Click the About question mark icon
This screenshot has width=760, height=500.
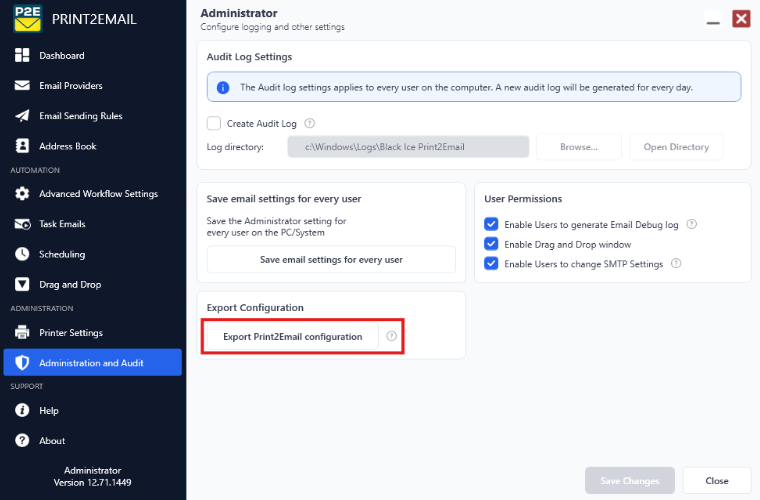tap(22, 440)
